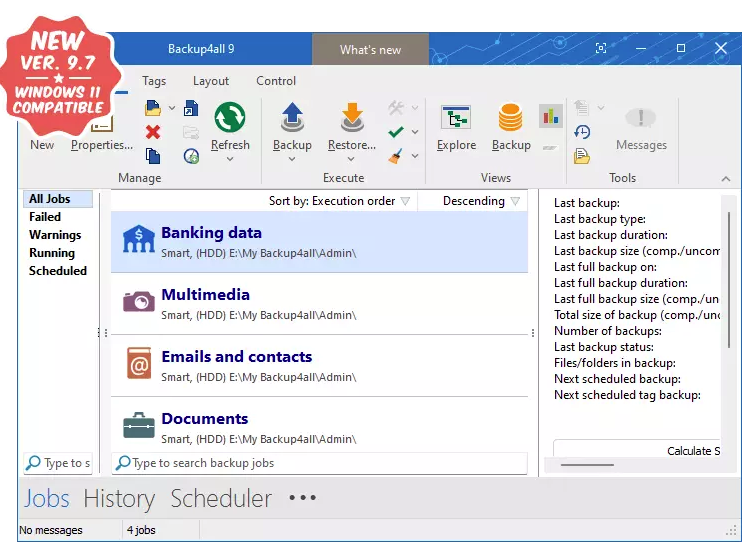The height and width of the screenshot is (551, 747).
Task: Open the more options ellipsis
Action: (x=302, y=498)
